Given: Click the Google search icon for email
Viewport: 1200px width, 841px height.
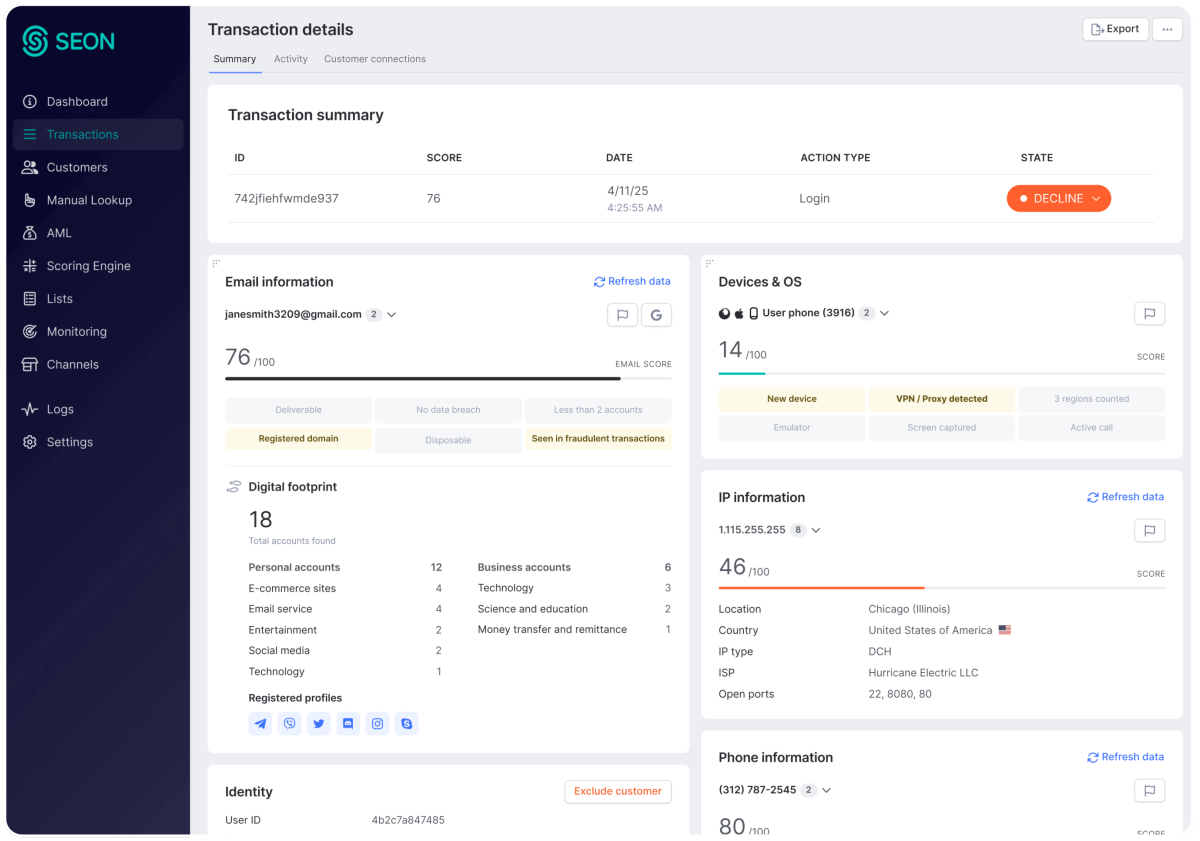Looking at the screenshot, I should coord(656,315).
